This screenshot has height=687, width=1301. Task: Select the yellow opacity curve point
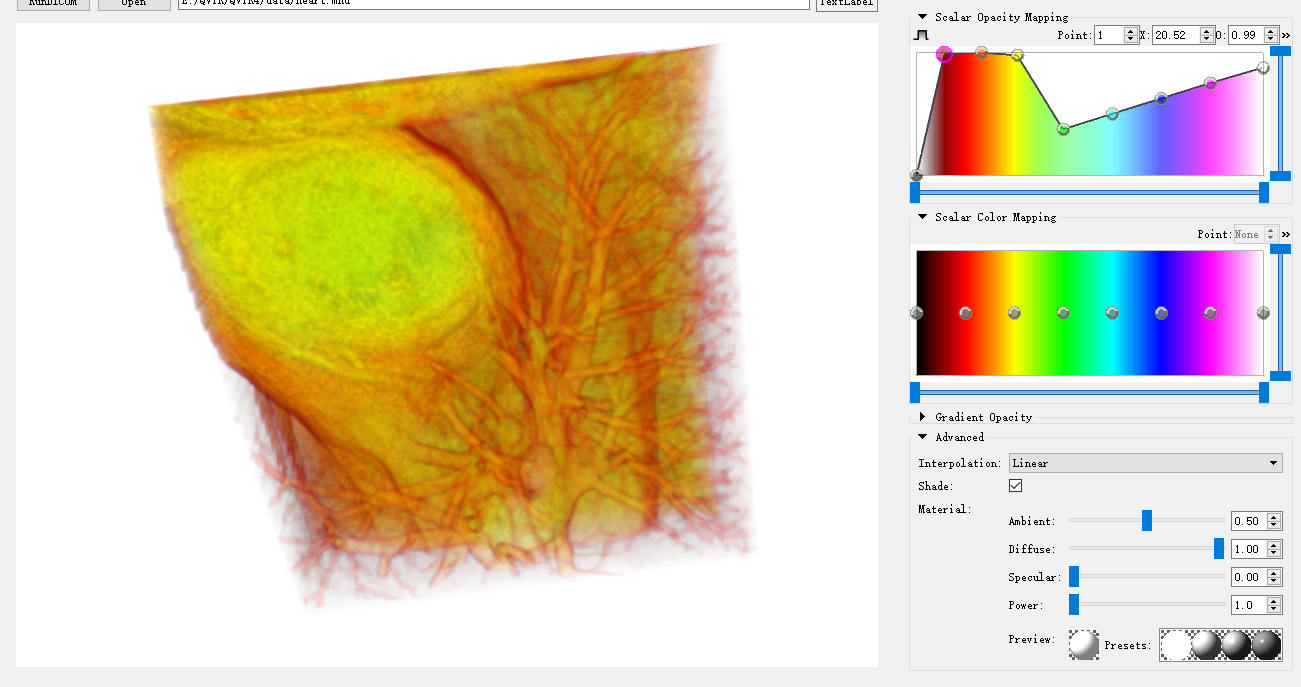point(1017,55)
